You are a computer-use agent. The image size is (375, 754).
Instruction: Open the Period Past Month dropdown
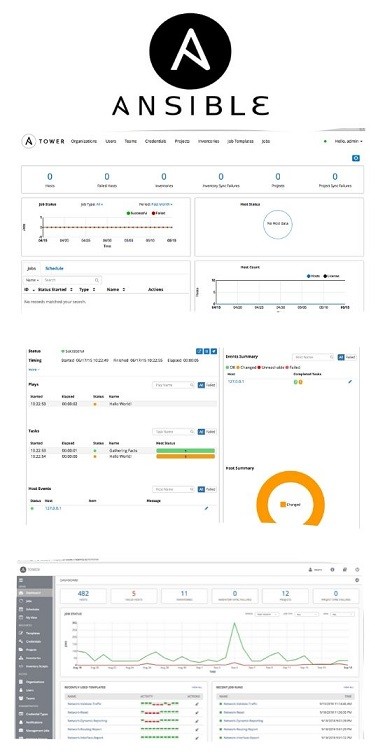(x=156, y=204)
